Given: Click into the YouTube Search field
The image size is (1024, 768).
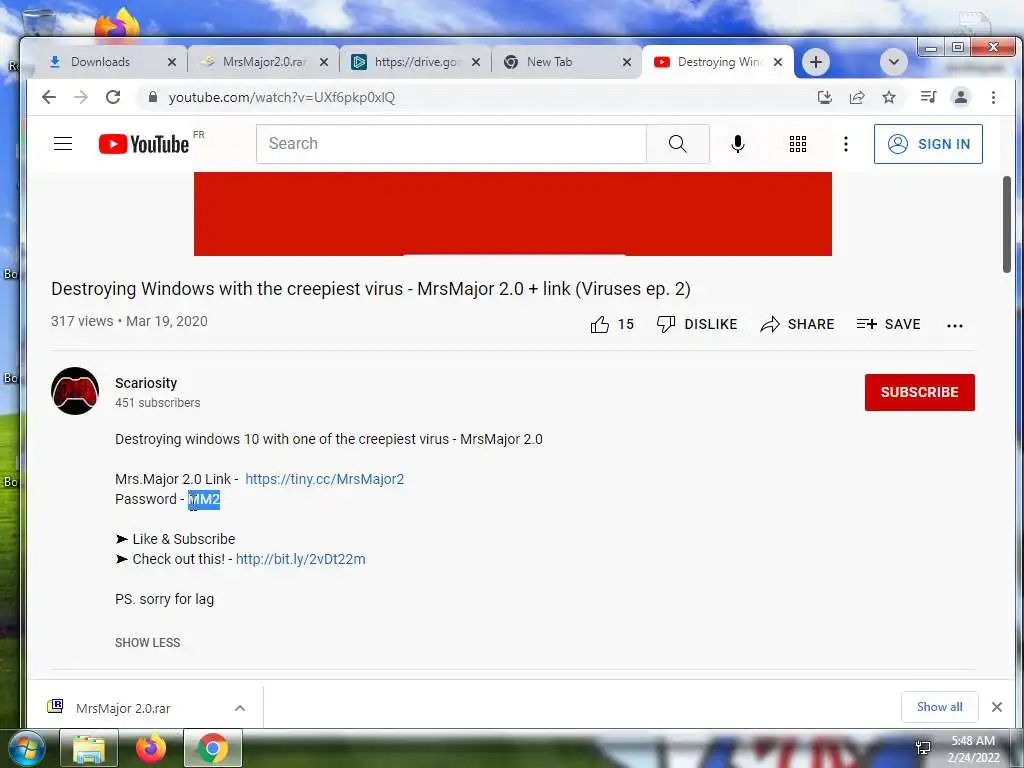Looking at the screenshot, I should coord(451,144).
